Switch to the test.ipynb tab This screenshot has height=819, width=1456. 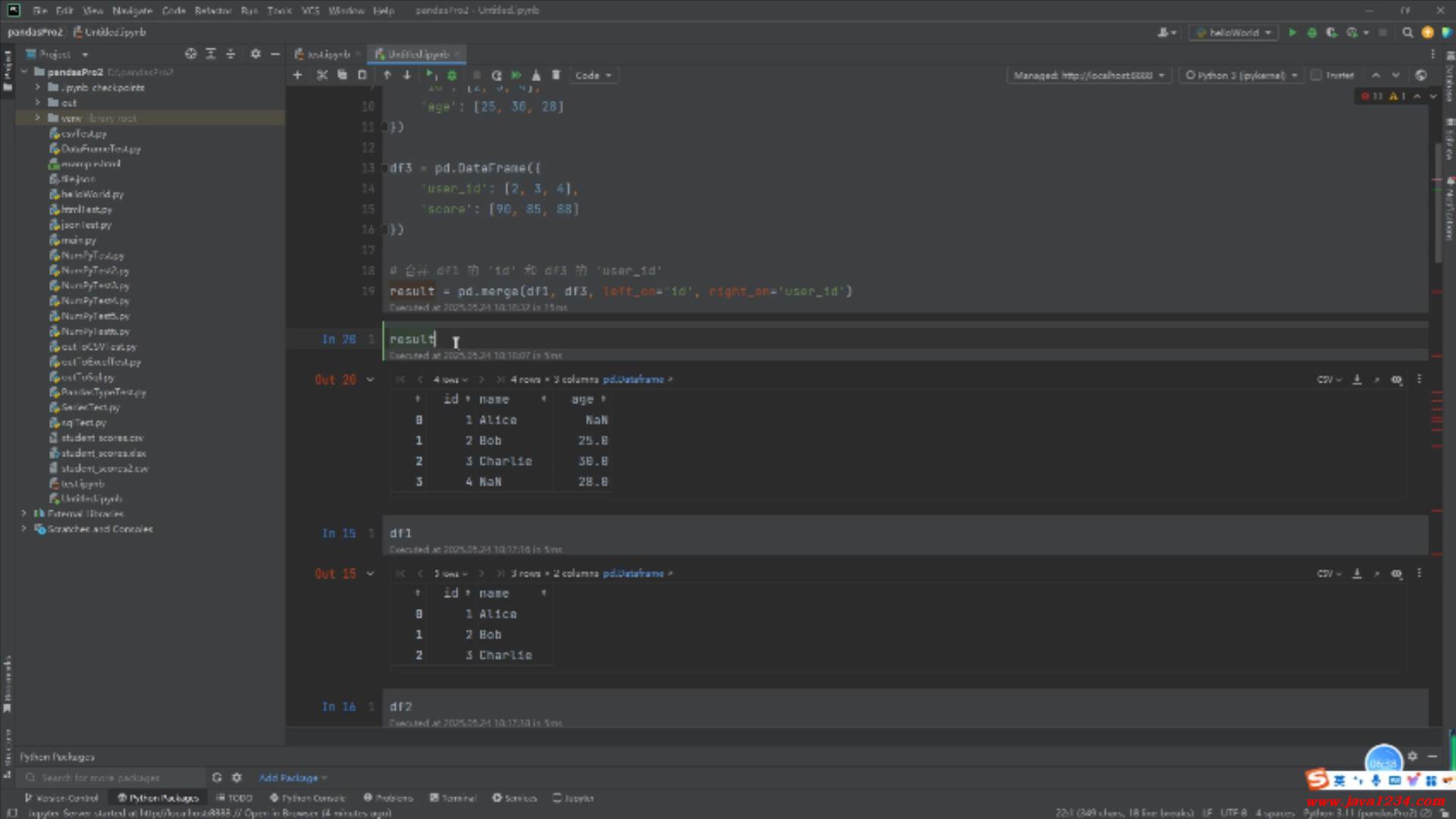coord(328,55)
